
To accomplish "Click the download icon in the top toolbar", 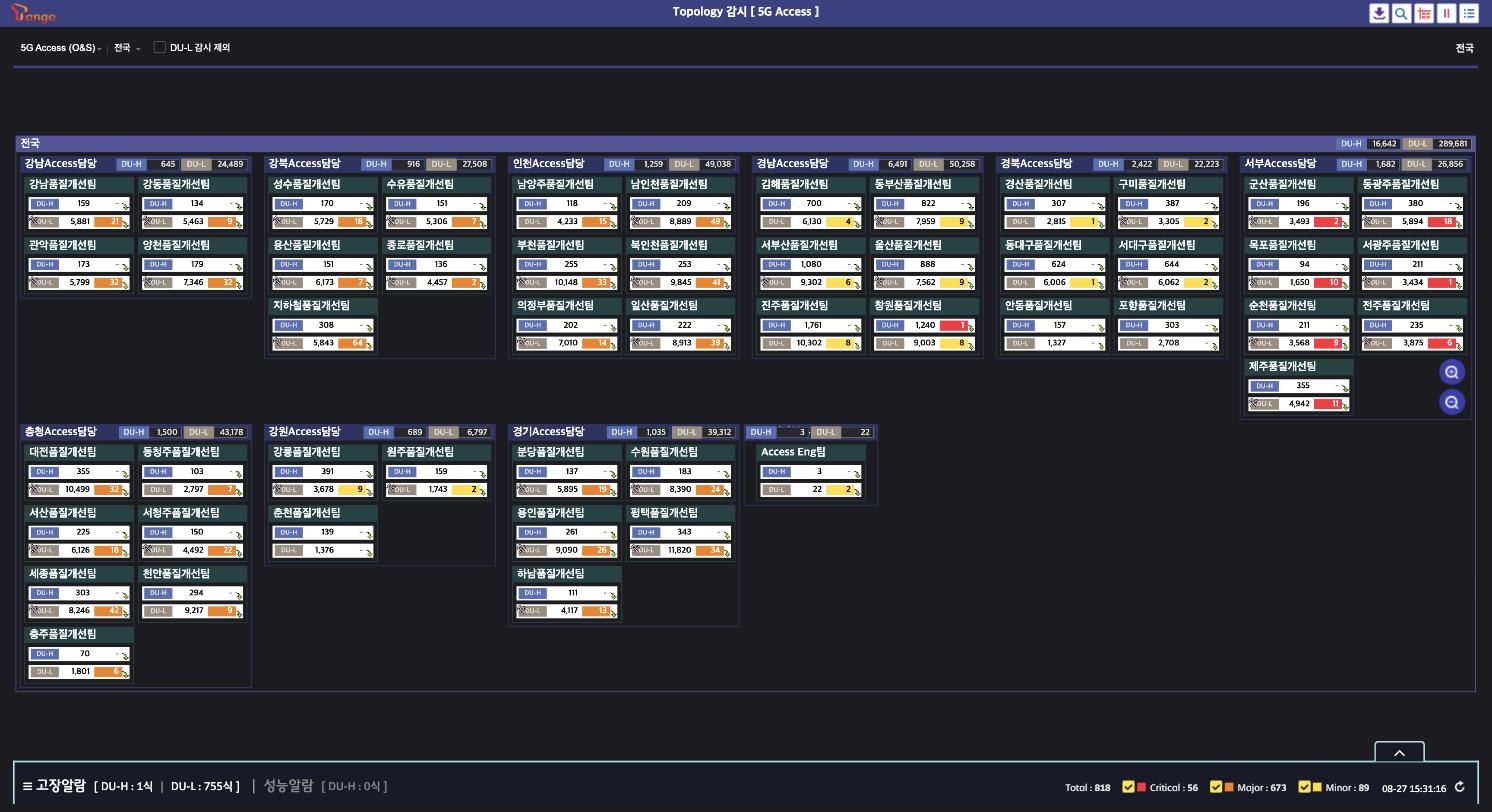I will (1379, 13).
